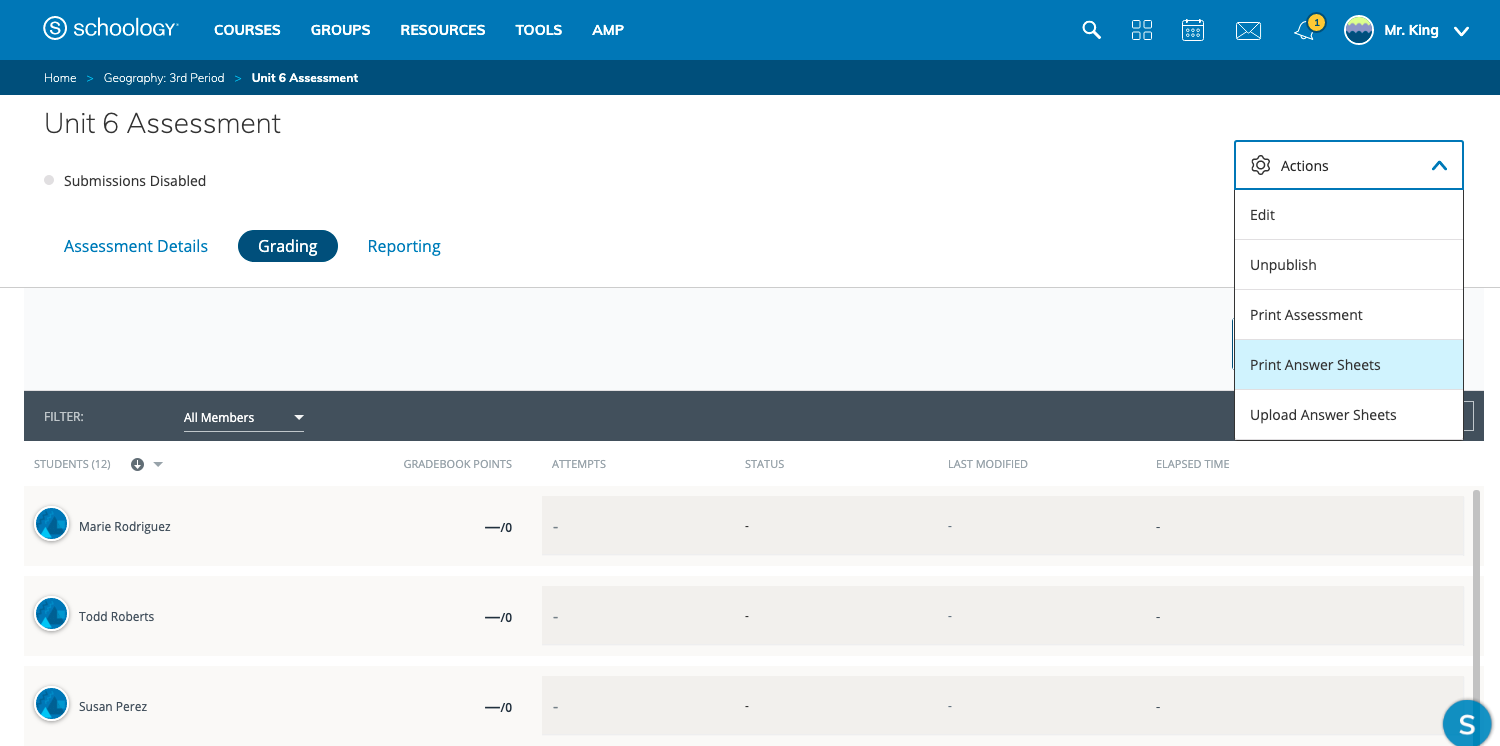Switch to the Reporting tab
The height and width of the screenshot is (746, 1500).
click(x=403, y=246)
